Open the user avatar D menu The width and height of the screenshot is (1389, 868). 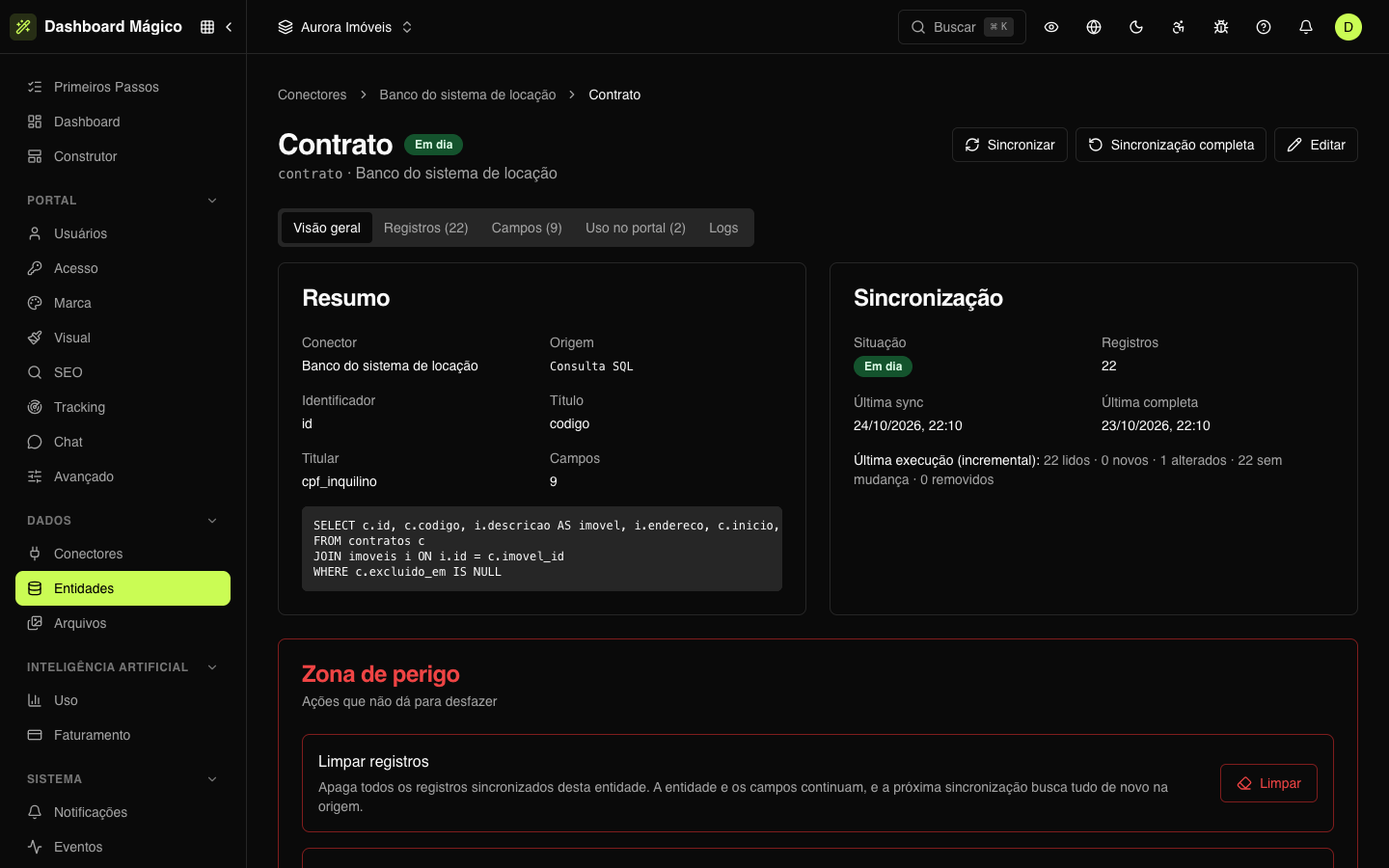1348,27
